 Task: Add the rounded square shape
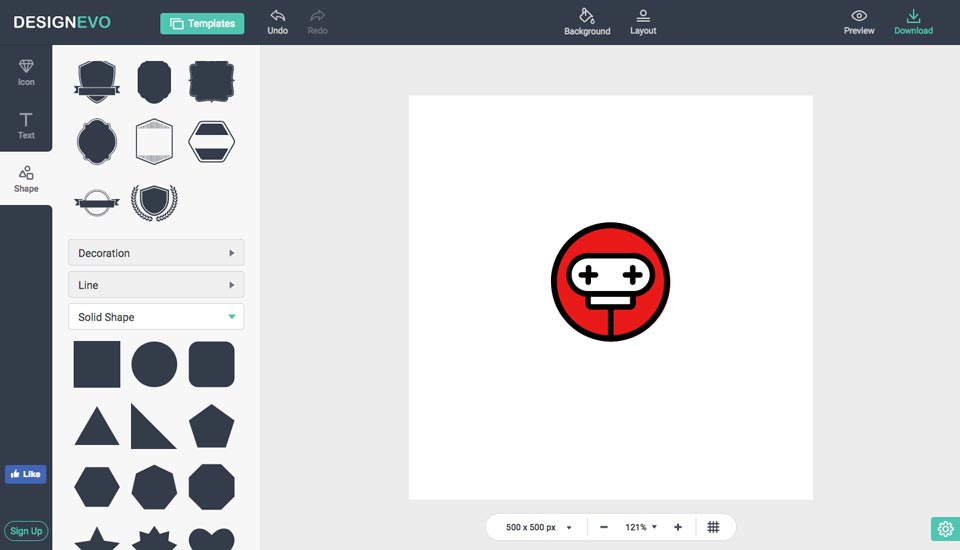(x=211, y=364)
